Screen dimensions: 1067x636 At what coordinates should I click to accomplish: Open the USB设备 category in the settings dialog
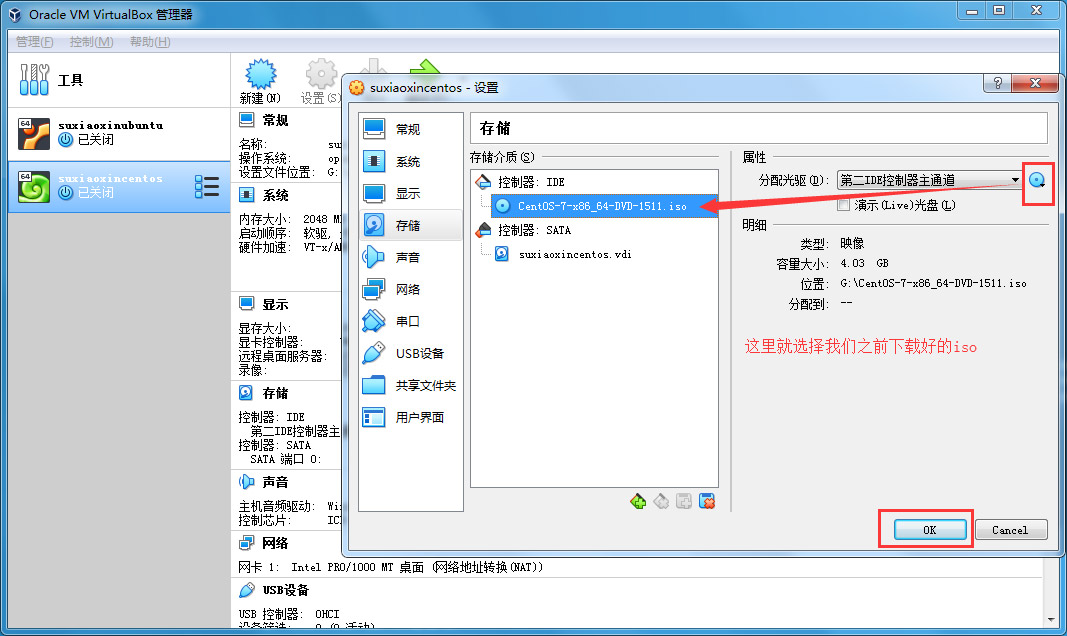pyautogui.click(x=410, y=353)
